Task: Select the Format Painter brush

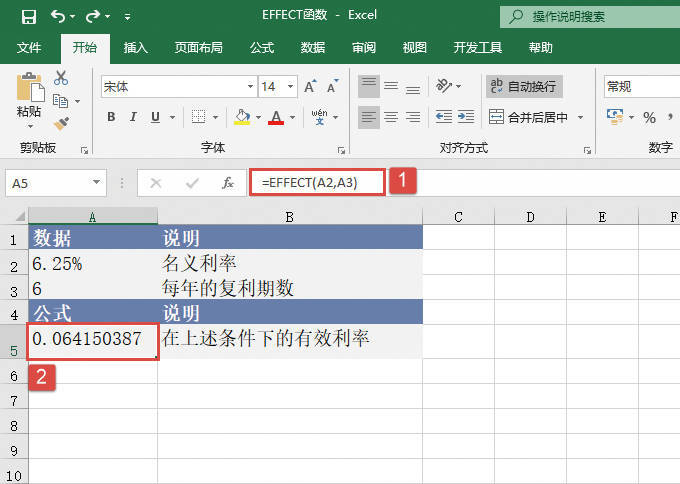Action: 61,124
